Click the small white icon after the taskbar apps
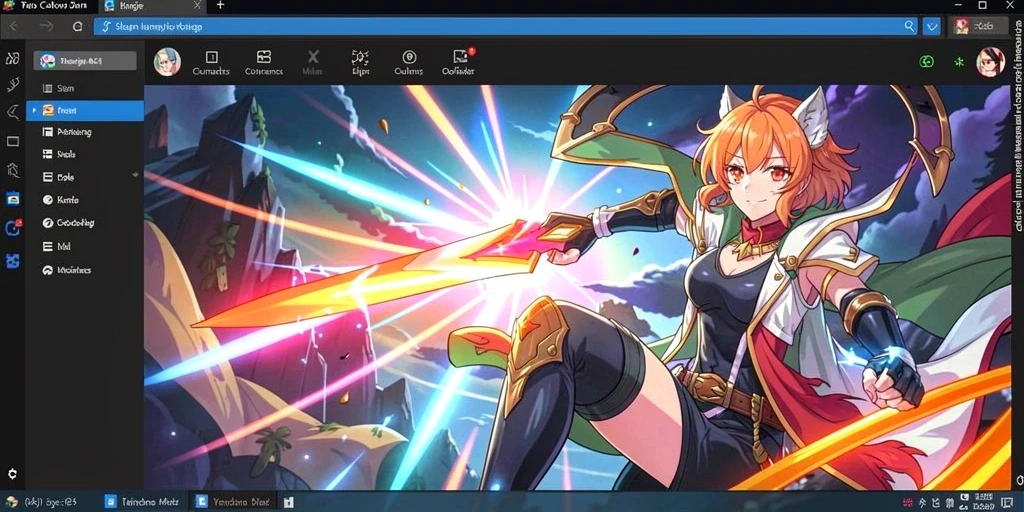The height and width of the screenshot is (512, 1024). (x=288, y=502)
